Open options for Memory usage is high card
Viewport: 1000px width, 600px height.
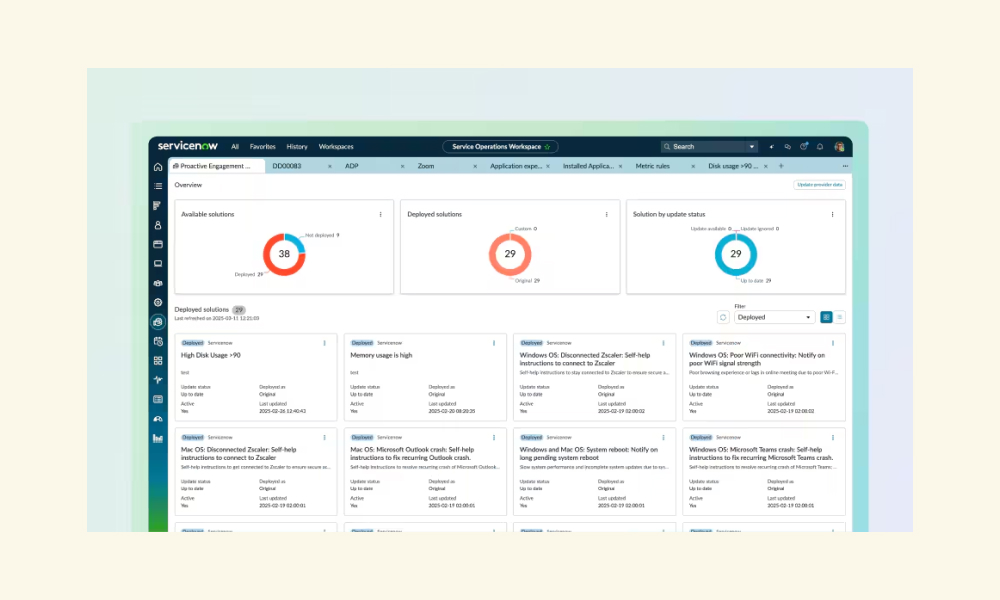click(x=494, y=343)
